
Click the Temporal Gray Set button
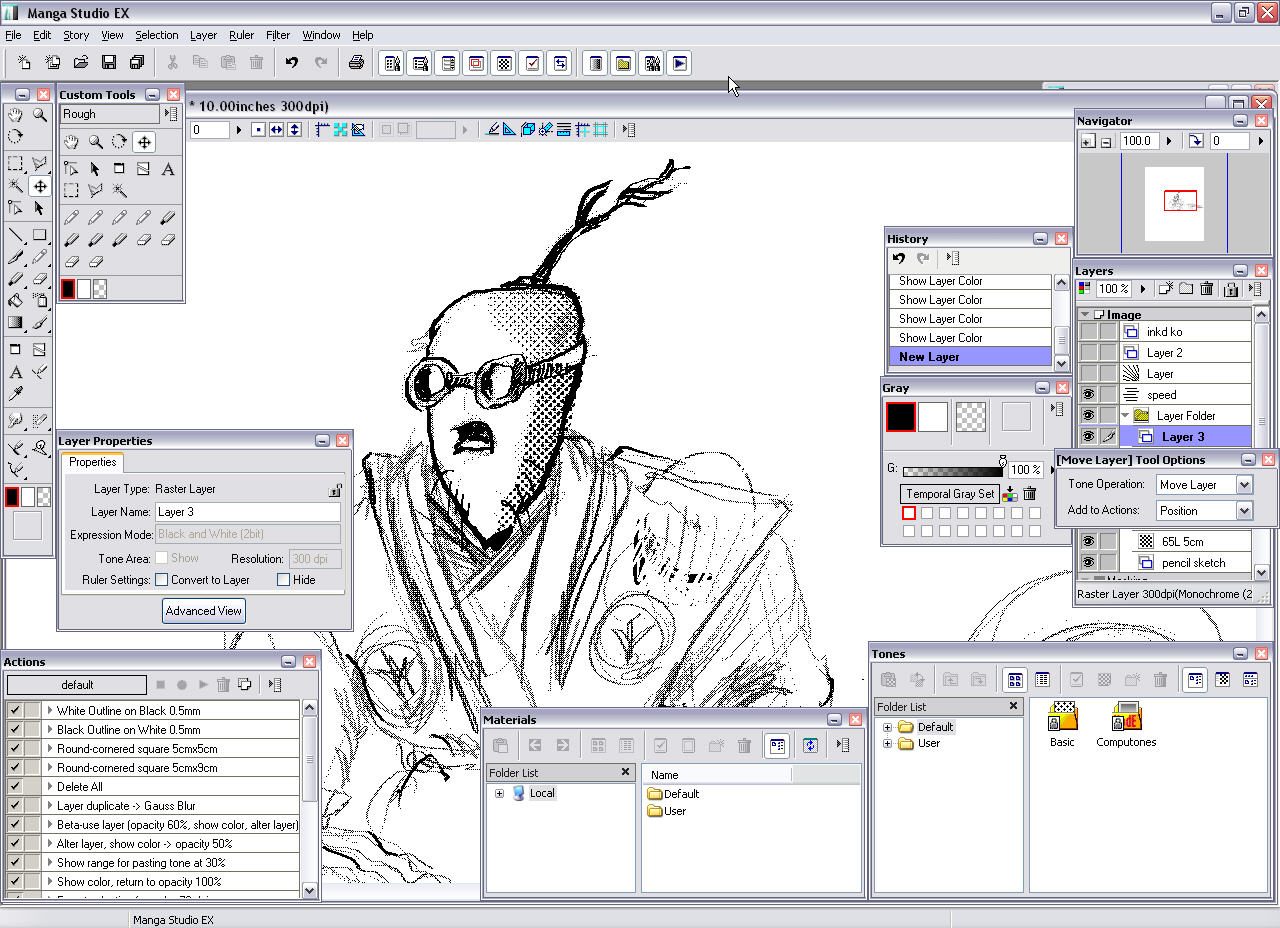950,494
